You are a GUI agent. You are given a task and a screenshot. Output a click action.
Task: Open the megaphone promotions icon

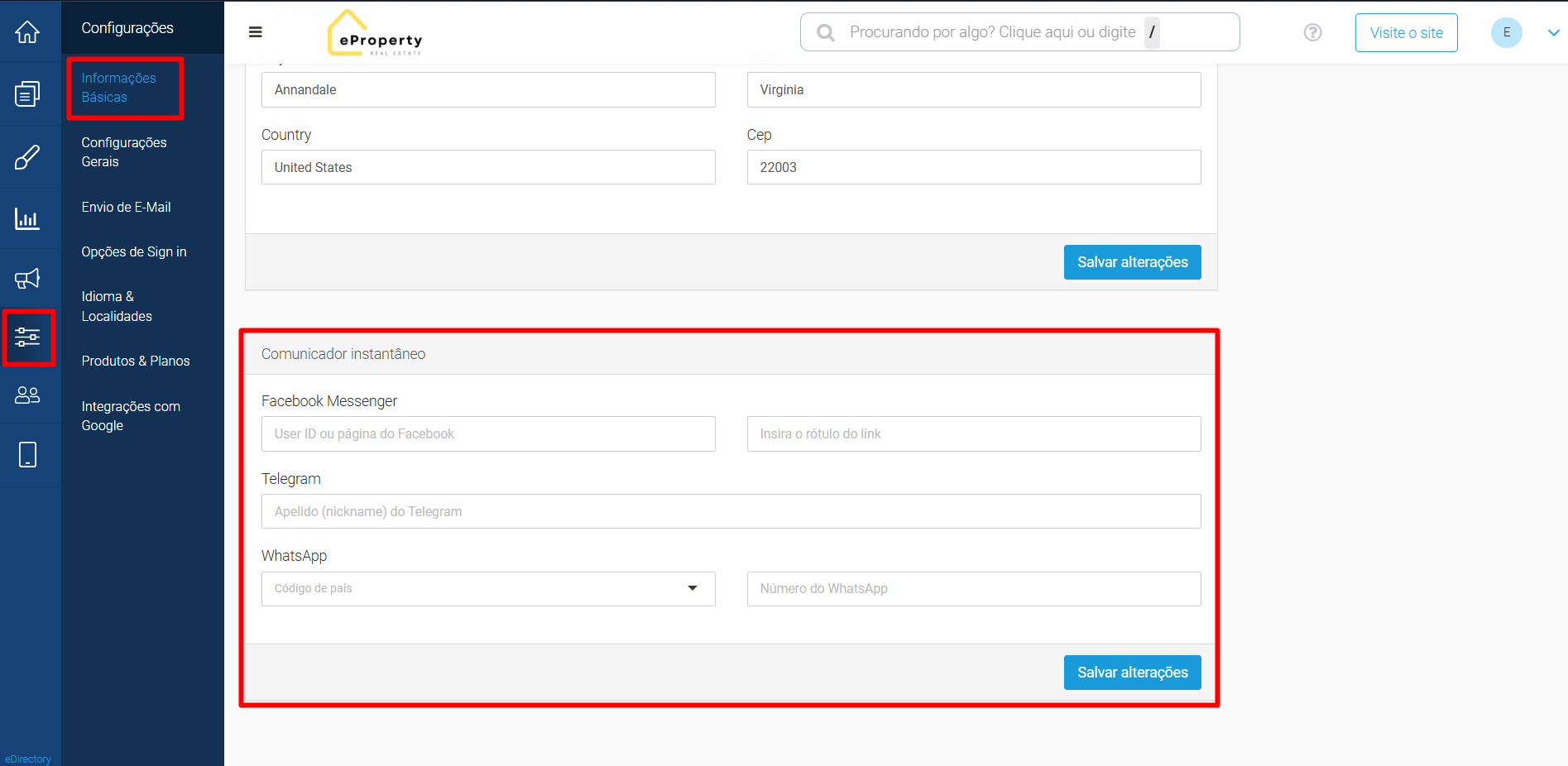[27, 279]
